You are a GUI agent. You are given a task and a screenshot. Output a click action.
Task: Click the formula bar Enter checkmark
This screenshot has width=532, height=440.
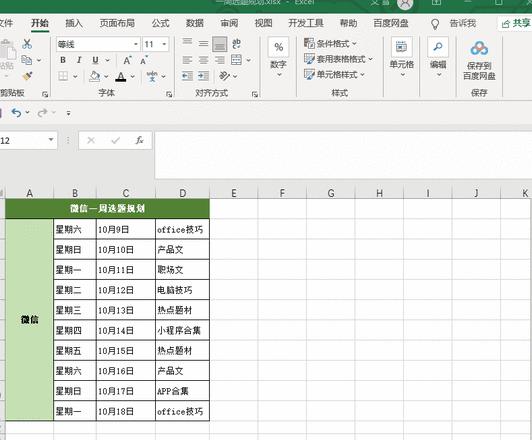point(115,140)
